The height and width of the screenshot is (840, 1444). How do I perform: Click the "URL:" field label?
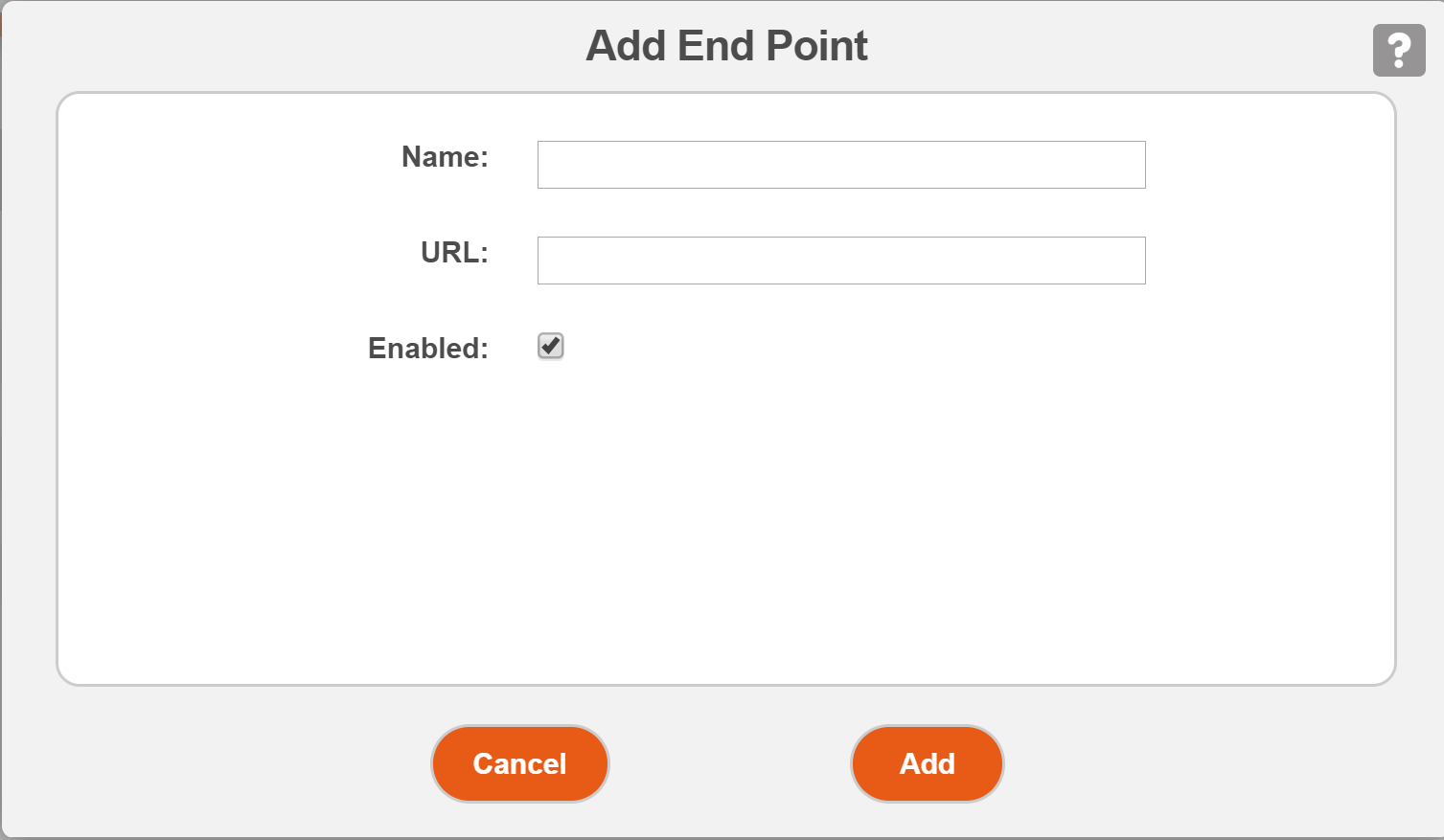454,253
